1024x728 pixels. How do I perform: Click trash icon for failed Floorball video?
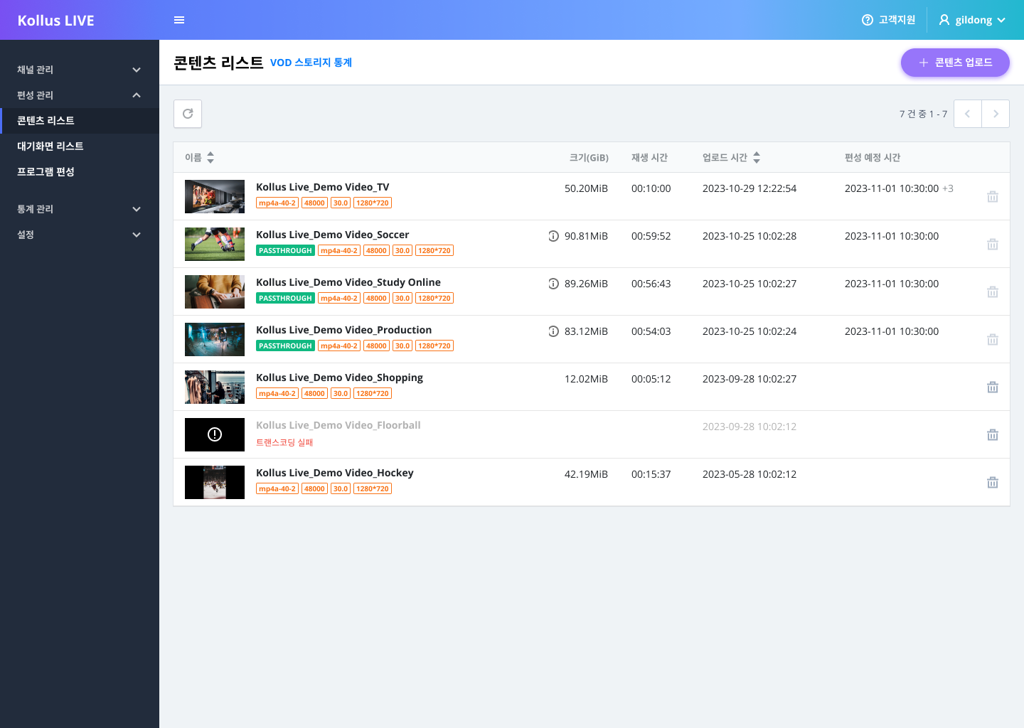[992, 435]
